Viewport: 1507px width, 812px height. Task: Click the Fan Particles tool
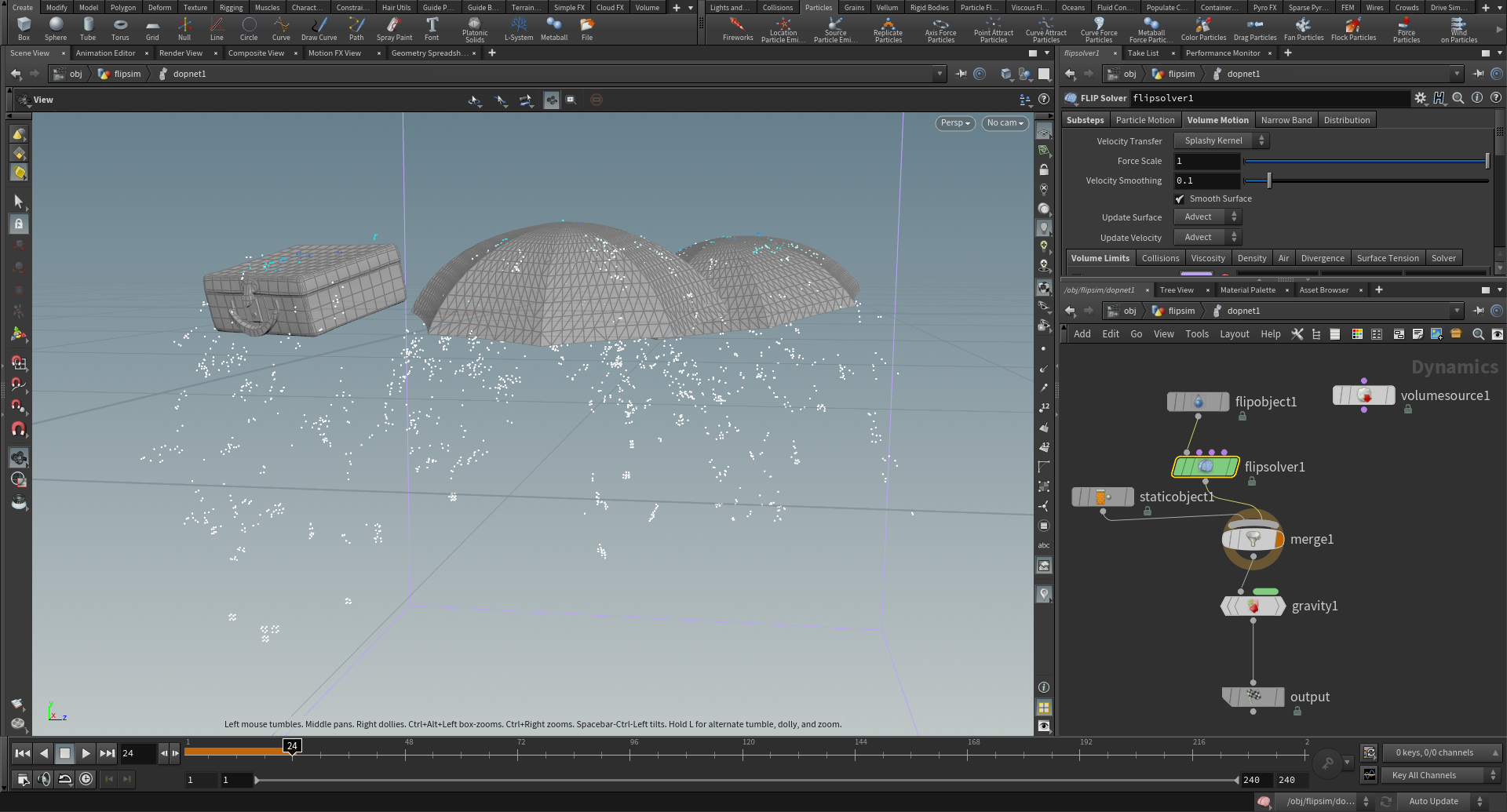pos(1304,29)
